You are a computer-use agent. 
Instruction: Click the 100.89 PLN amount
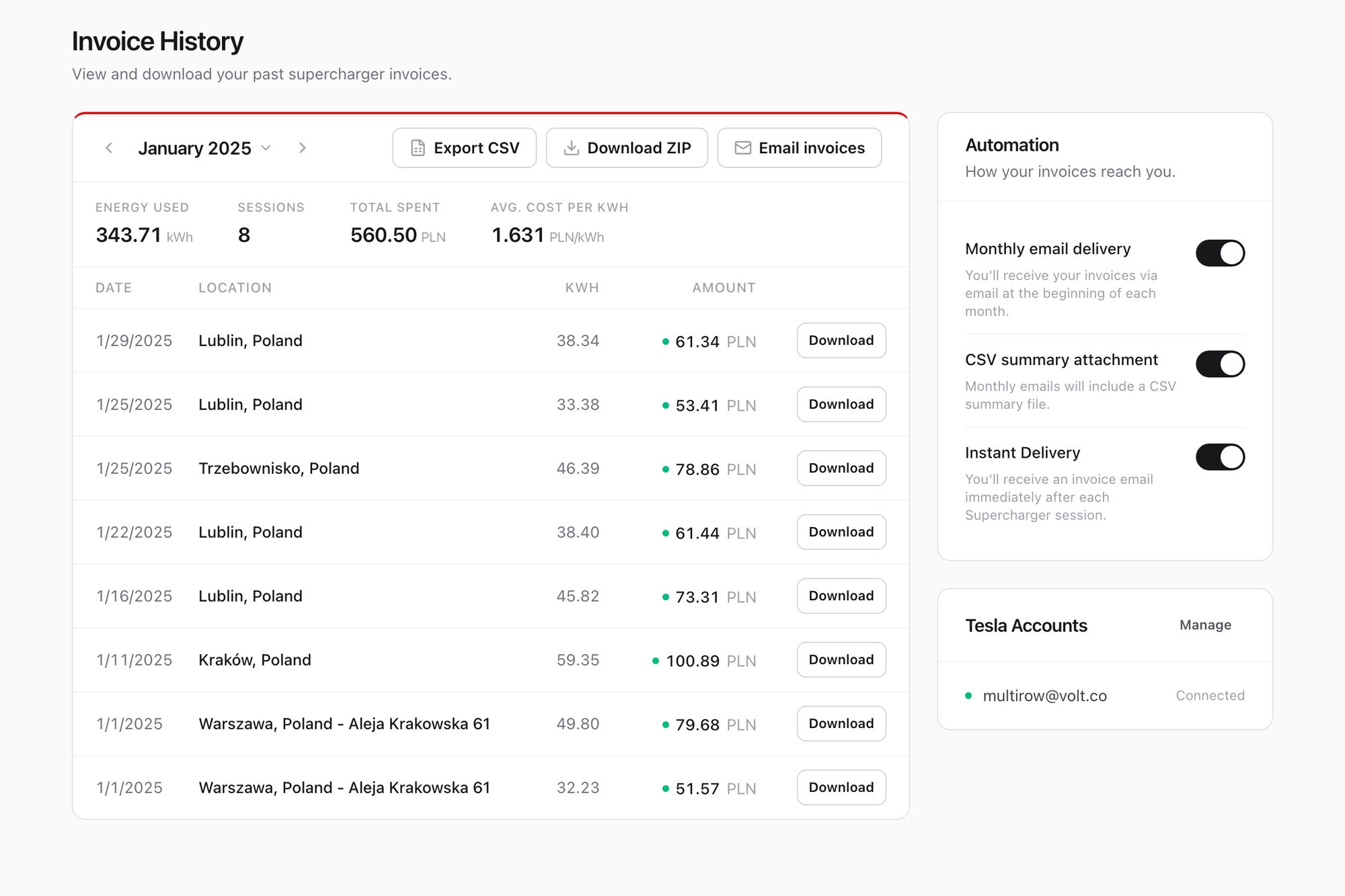[704, 661]
